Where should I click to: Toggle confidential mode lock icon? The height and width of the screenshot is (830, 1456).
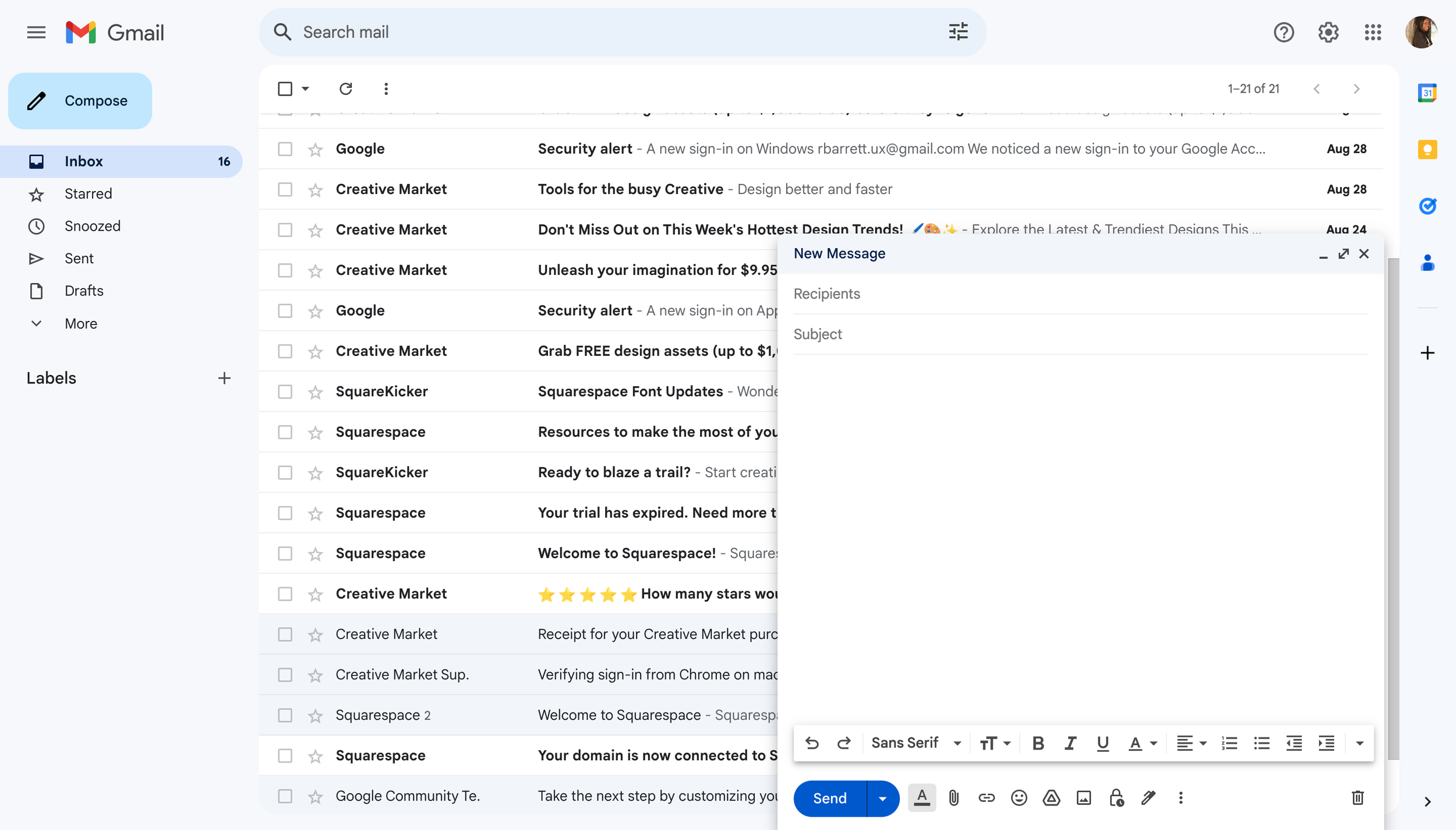(x=1116, y=797)
